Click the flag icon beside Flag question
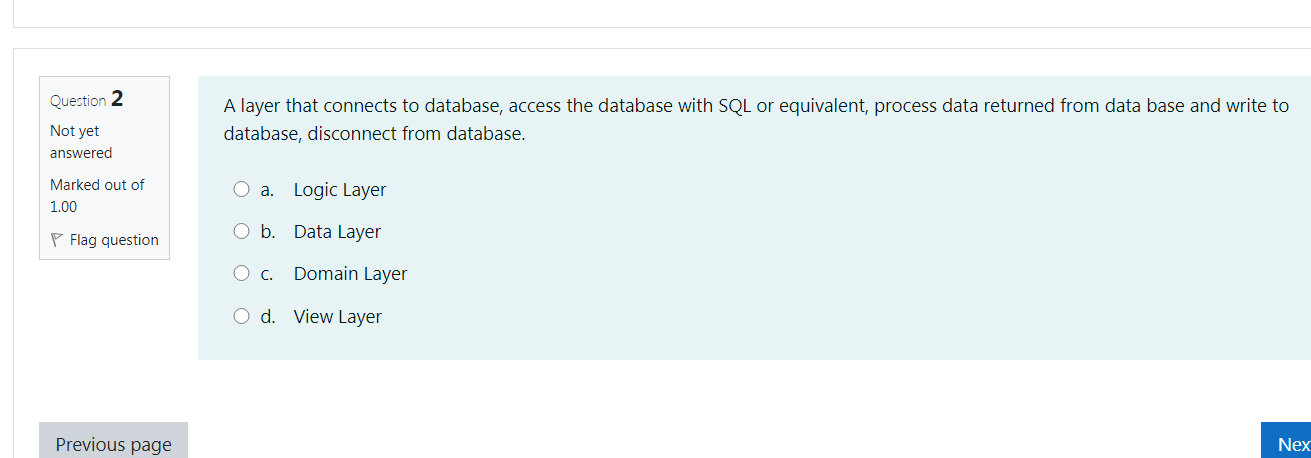Screen dimensions: 1311x458 tap(57, 240)
